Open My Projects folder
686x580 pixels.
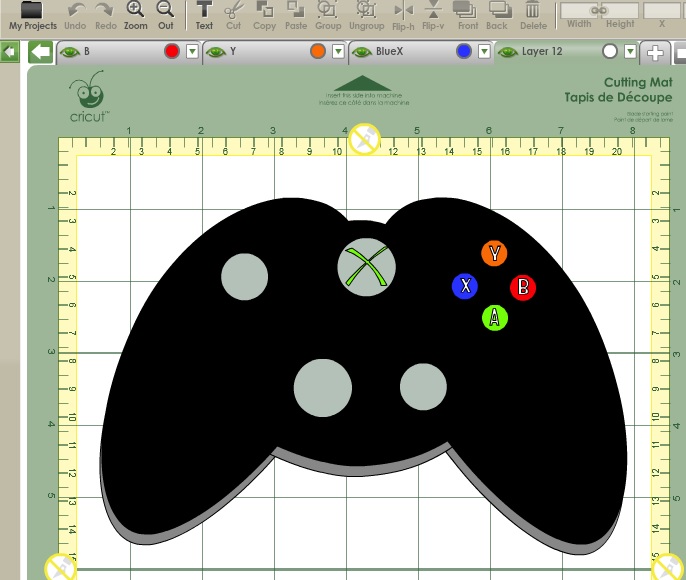click(32, 16)
